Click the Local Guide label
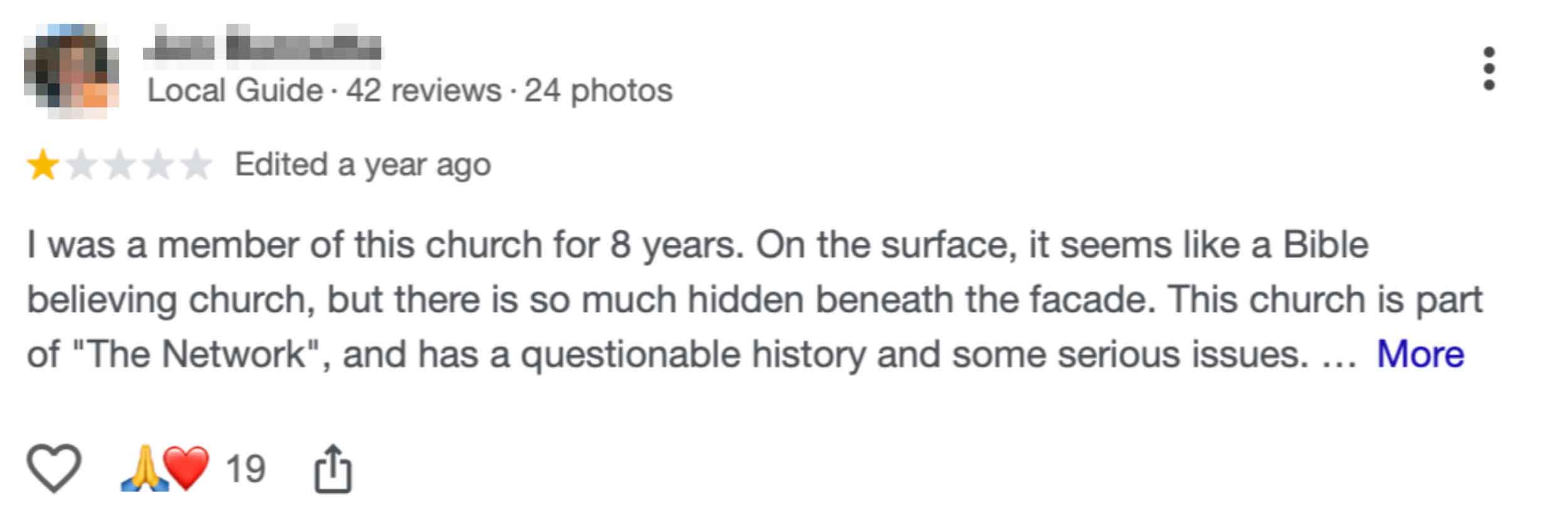This screenshot has height=526, width=1568. [x=235, y=90]
